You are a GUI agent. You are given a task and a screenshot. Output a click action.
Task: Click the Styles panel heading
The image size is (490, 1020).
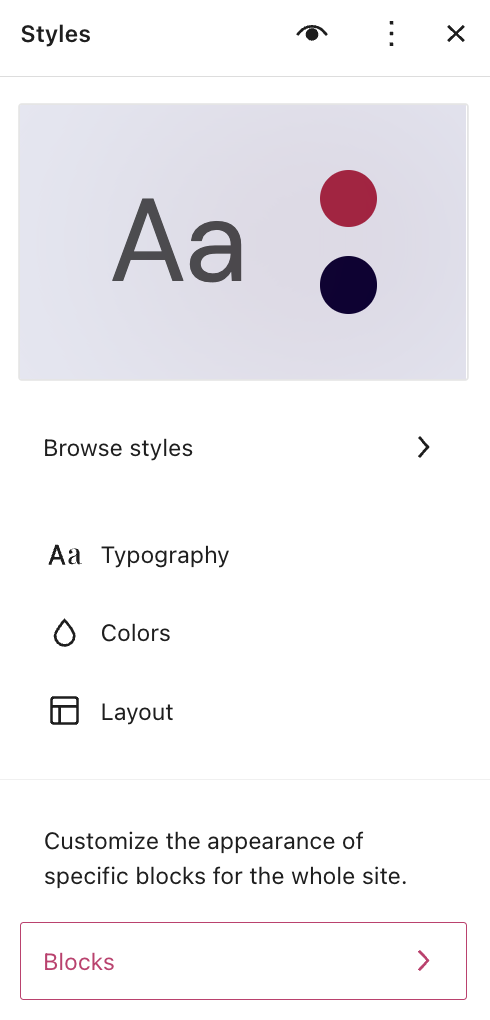[55, 34]
